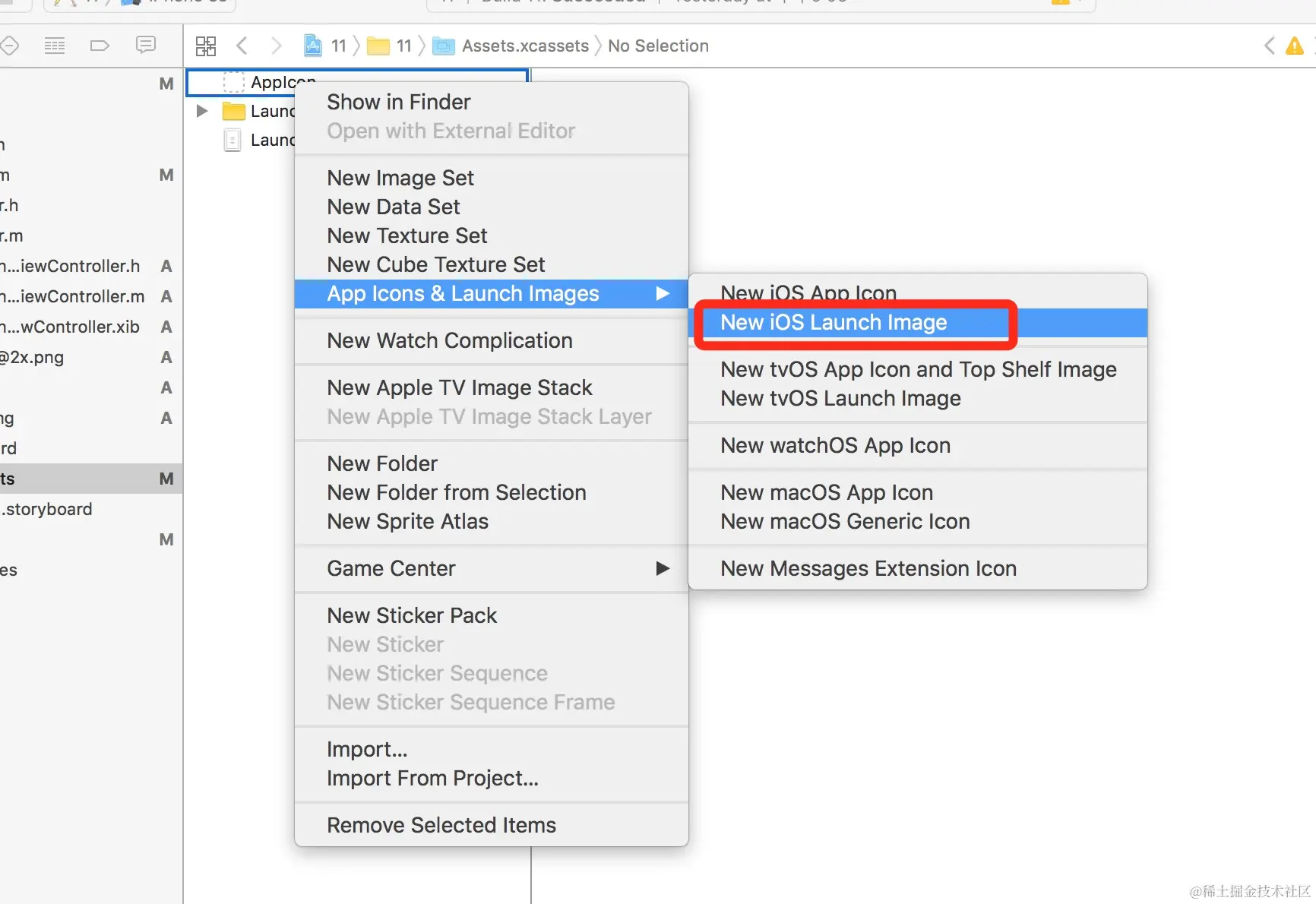
Task: Open the App Icons & Launch Images submenu
Action: click(491, 294)
